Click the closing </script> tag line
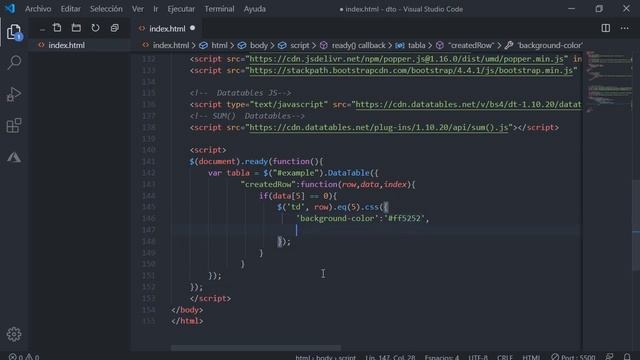The width and height of the screenshot is (640, 360). click(210, 299)
